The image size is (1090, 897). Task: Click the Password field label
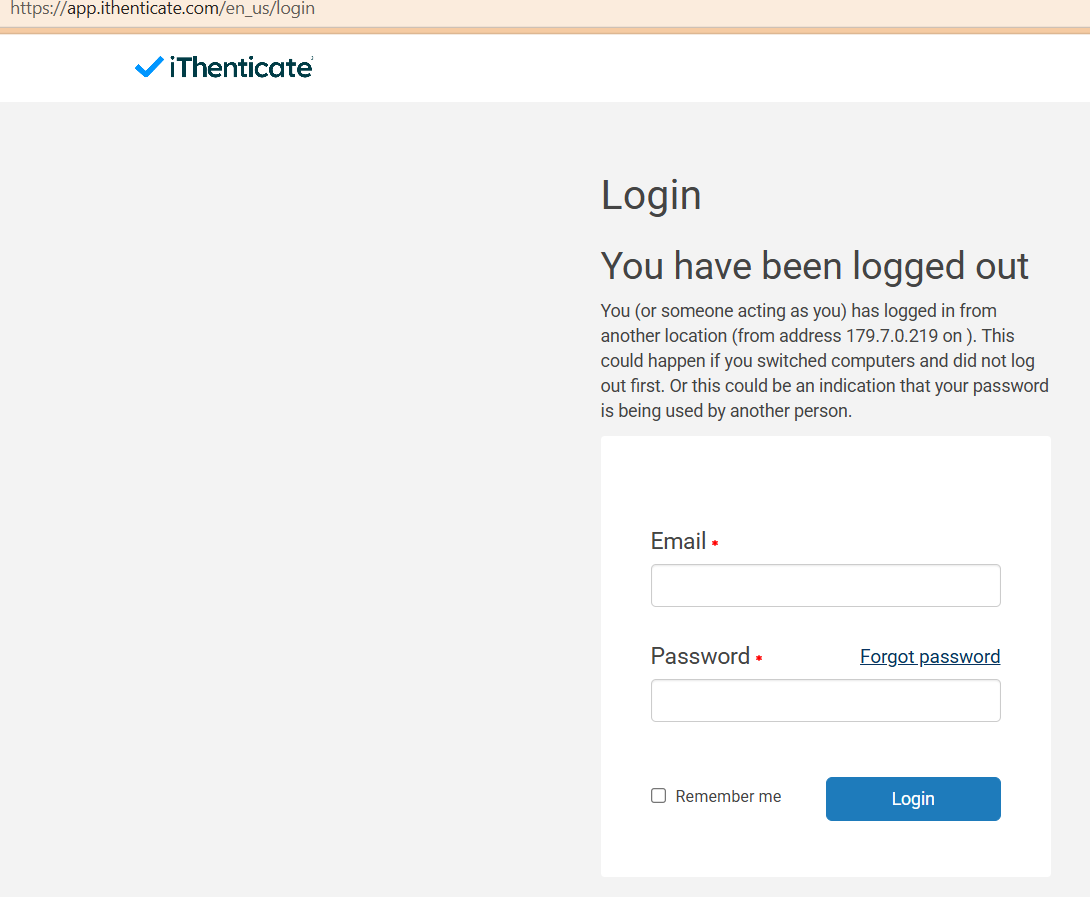[x=700, y=656]
